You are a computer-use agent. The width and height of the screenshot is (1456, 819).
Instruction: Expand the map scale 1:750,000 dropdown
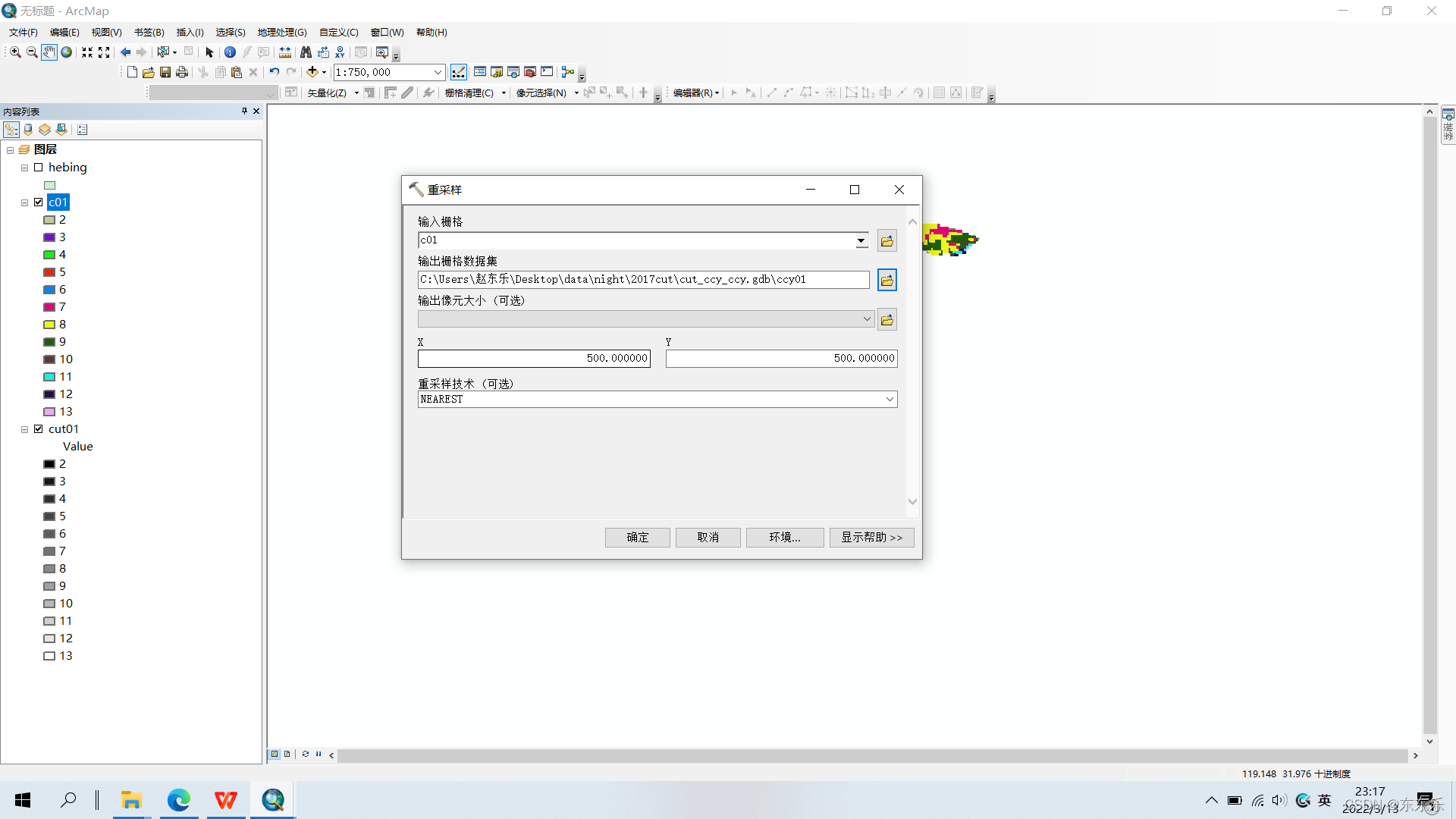point(438,72)
